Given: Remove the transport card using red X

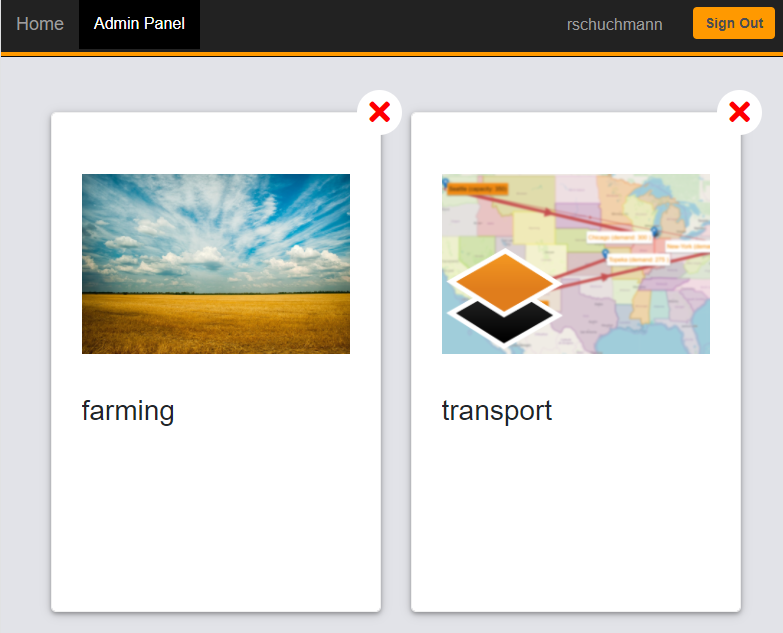Looking at the screenshot, I should (739, 112).
